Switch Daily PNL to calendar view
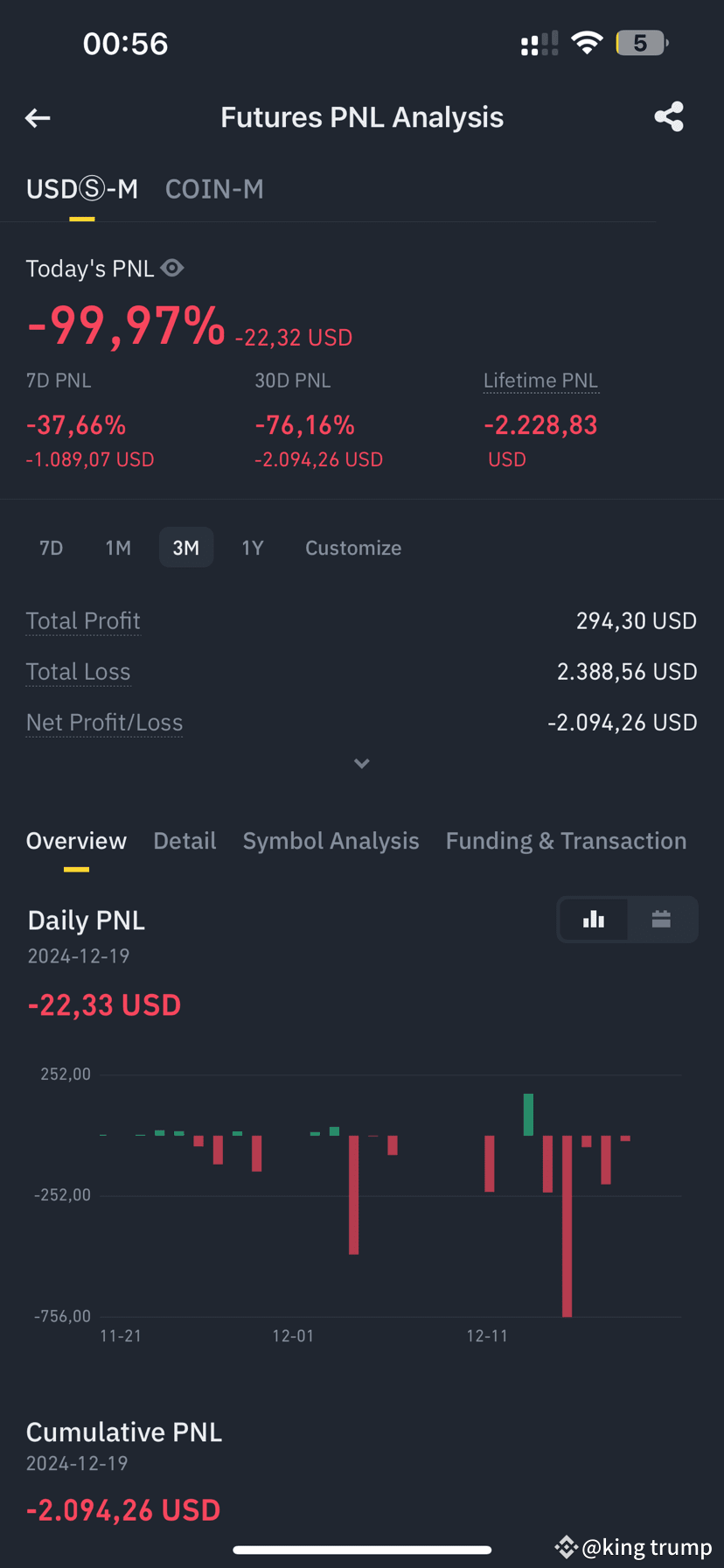The image size is (724, 1568). (661, 919)
